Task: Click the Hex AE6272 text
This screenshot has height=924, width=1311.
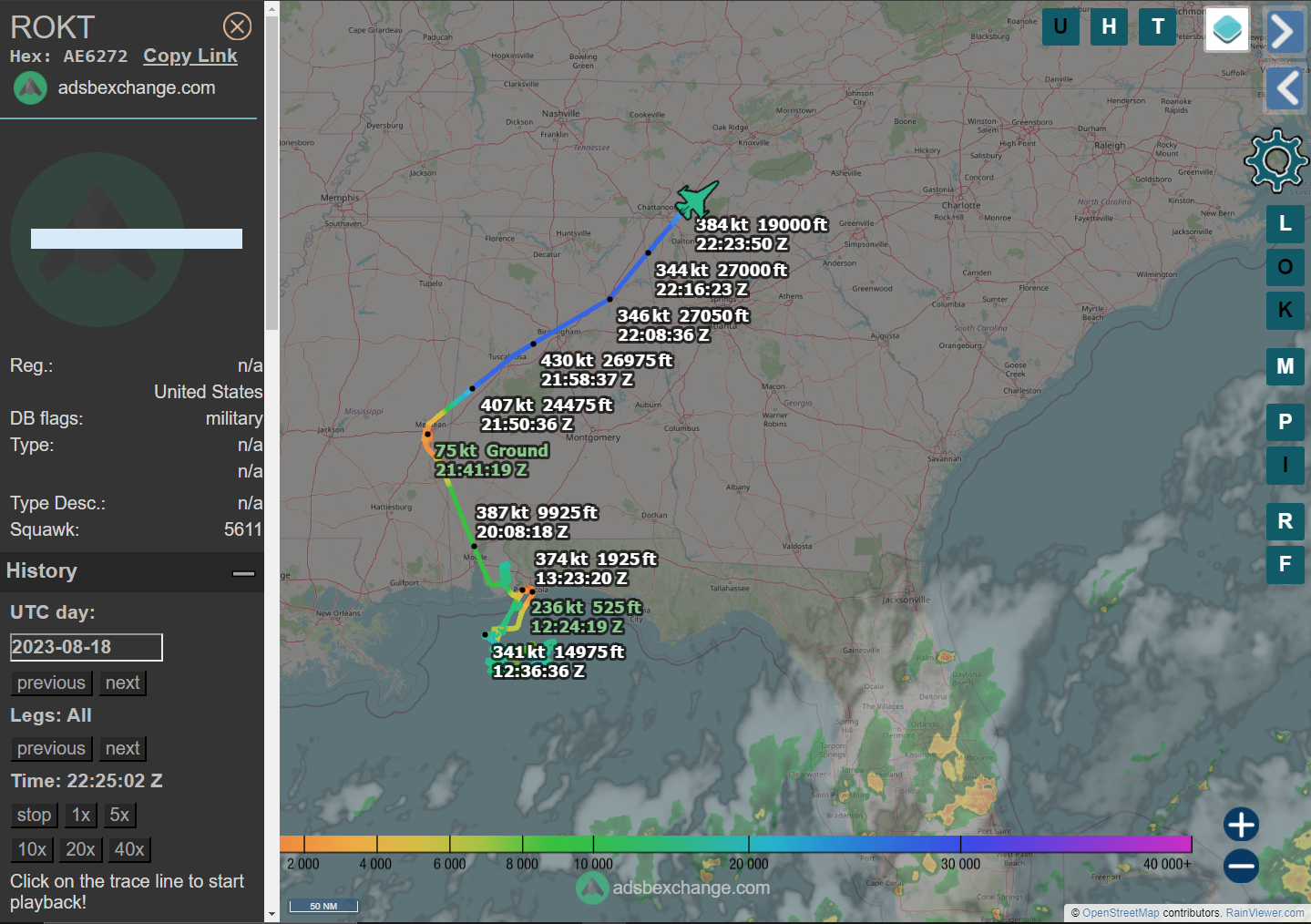Action: point(69,56)
